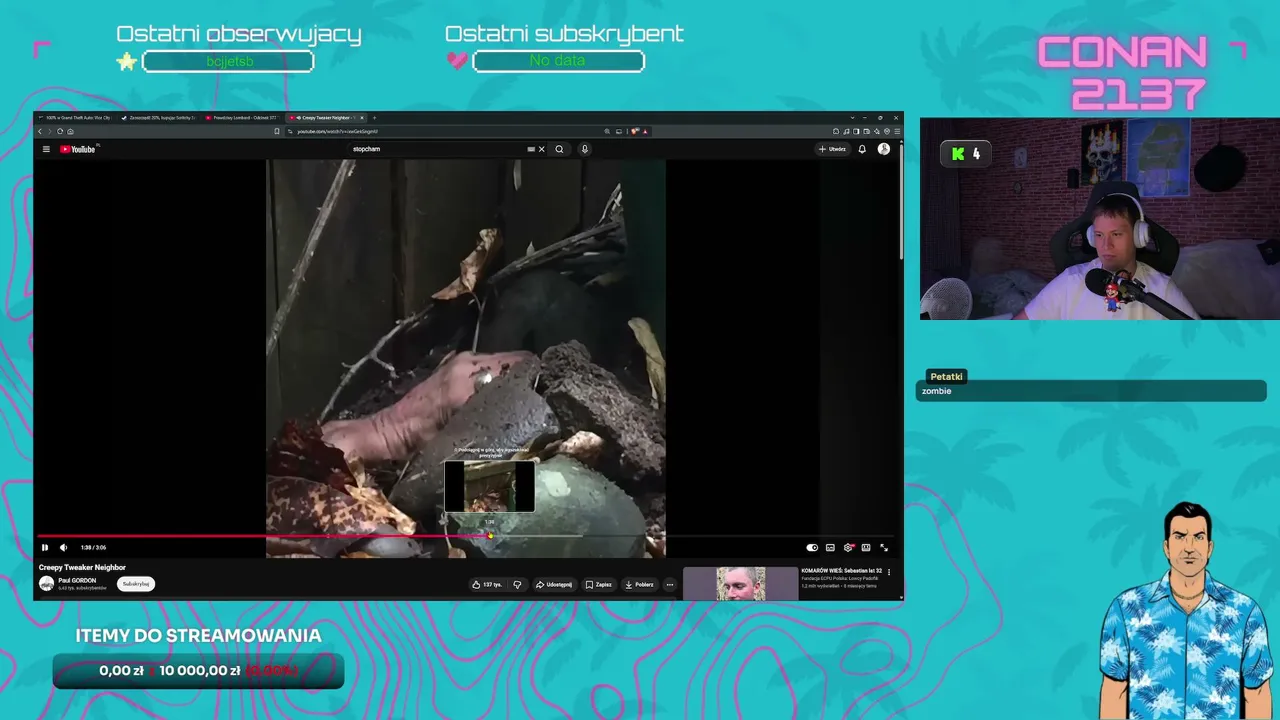Open more actions three-dot menu under video
The width and height of the screenshot is (1280, 720).
tap(670, 584)
